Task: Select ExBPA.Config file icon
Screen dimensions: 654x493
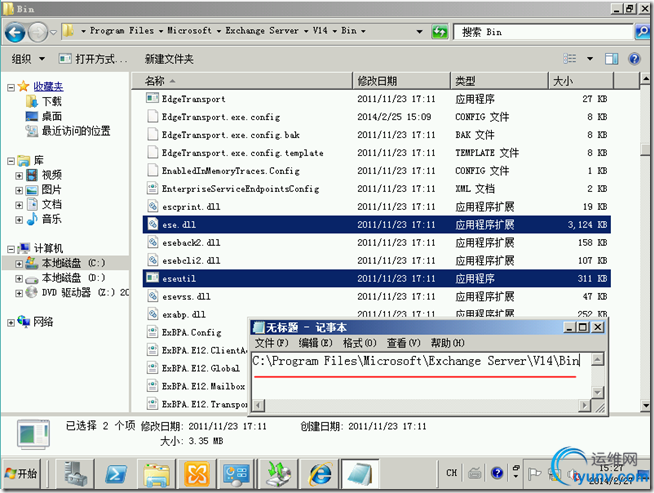Action: pos(152,332)
